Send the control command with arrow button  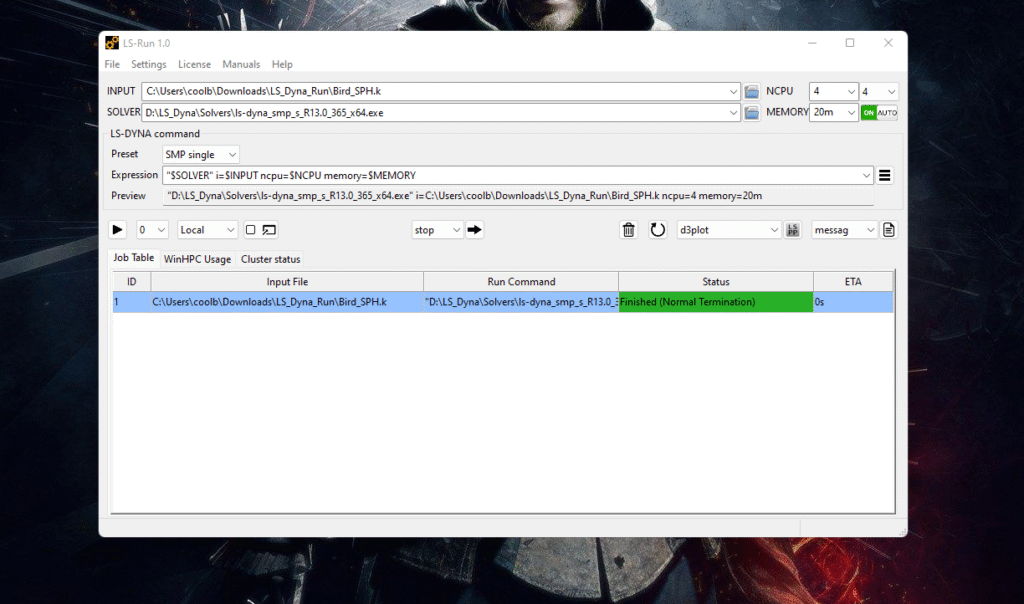475,230
